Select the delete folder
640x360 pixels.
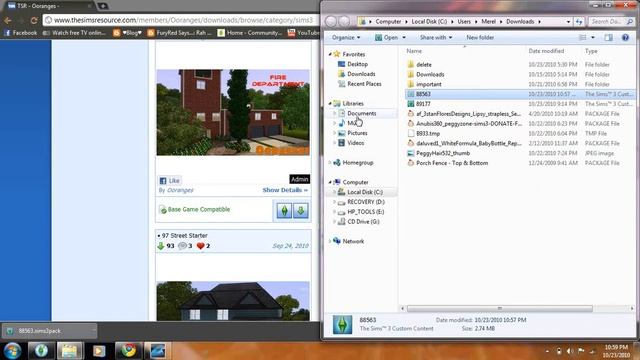424,64
